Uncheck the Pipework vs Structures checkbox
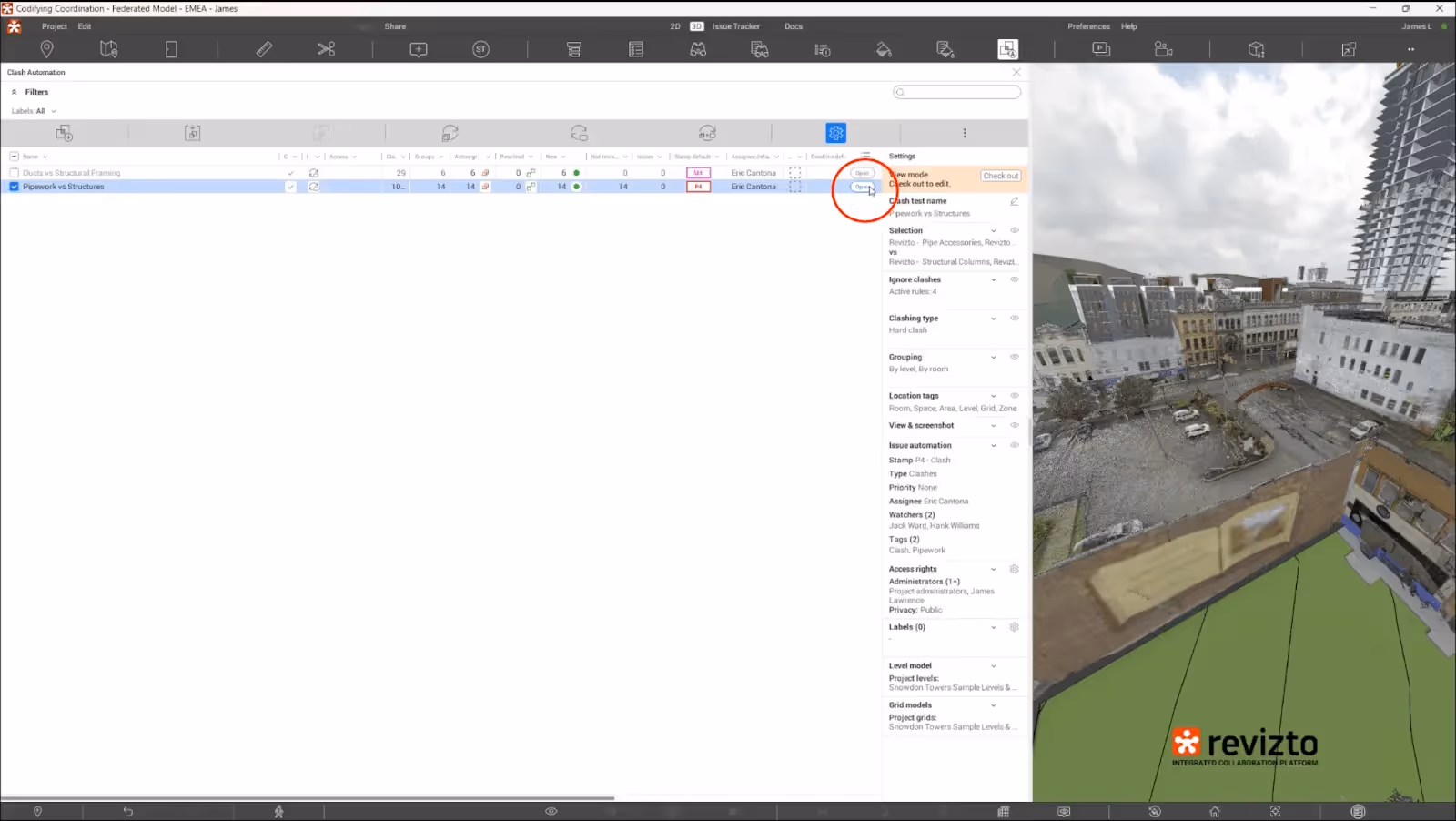The width and height of the screenshot is (1456, 821). [14, 187]
